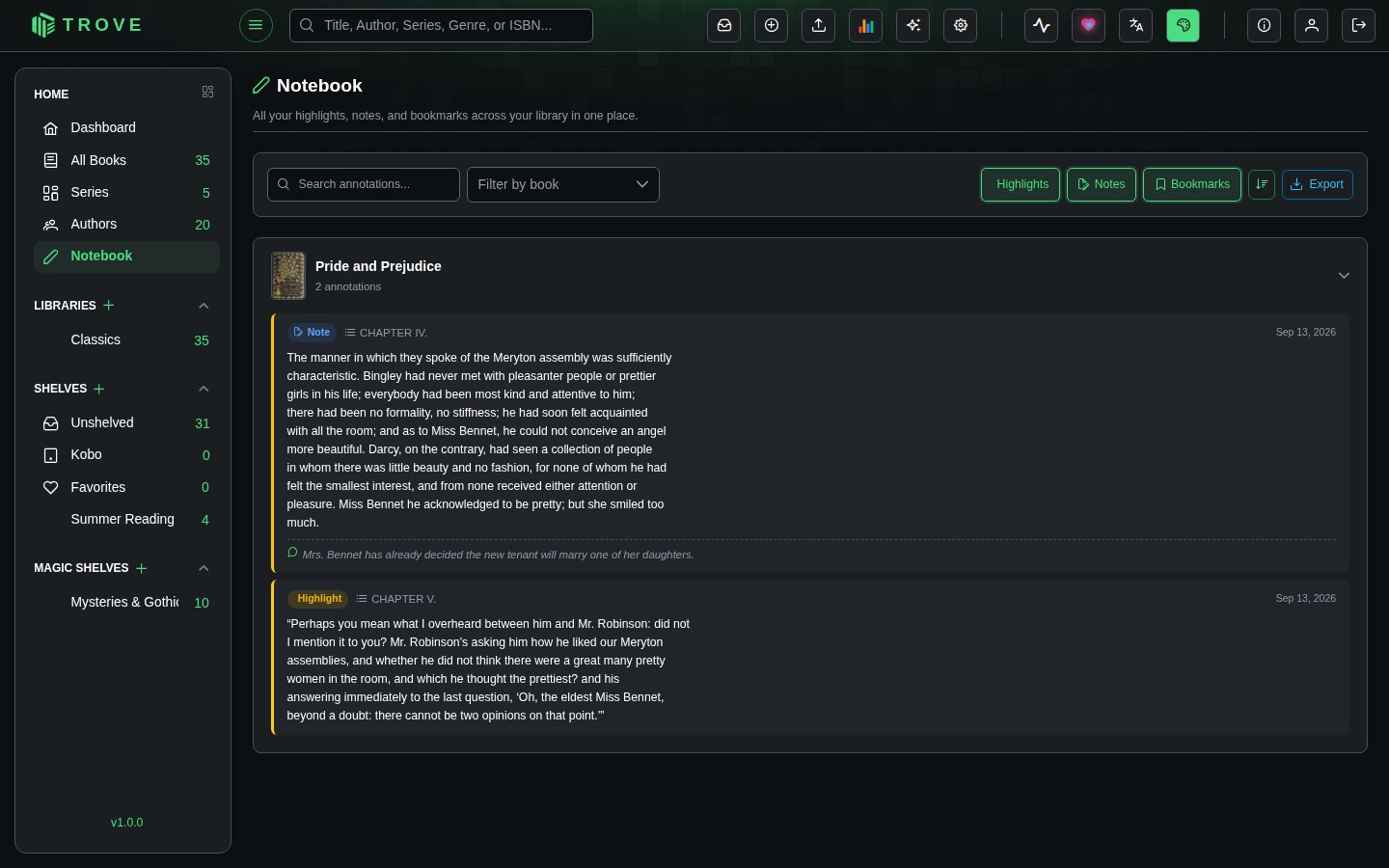1389x868 pixels.
Task: Click the pink heart icon
Action: [x=1089, y=25]
